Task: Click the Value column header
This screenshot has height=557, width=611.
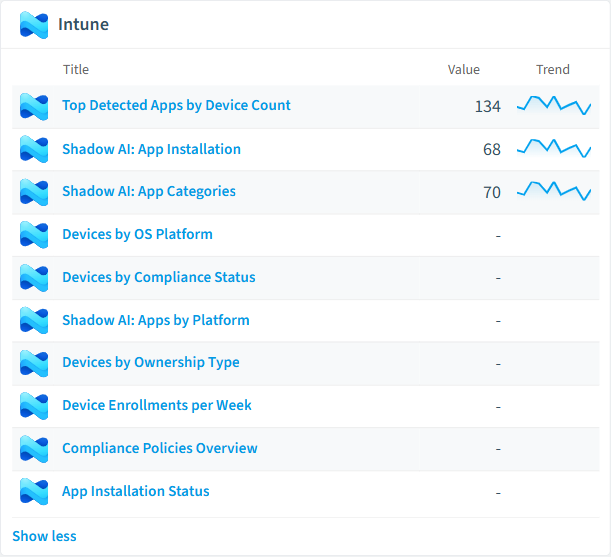Action: pos(464,70)
